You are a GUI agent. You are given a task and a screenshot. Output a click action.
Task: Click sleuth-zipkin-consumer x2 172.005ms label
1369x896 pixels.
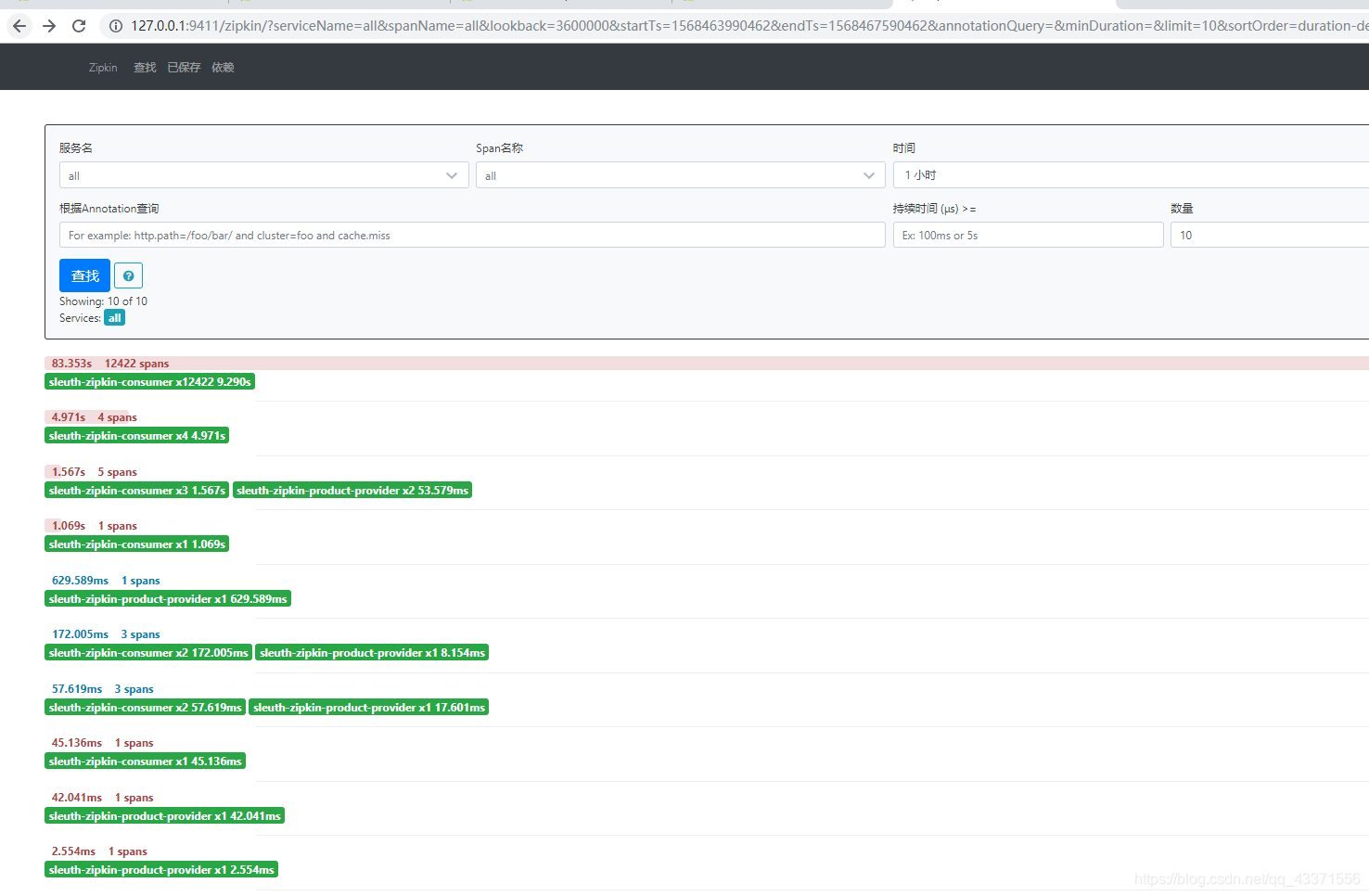[x=148, y=653]
